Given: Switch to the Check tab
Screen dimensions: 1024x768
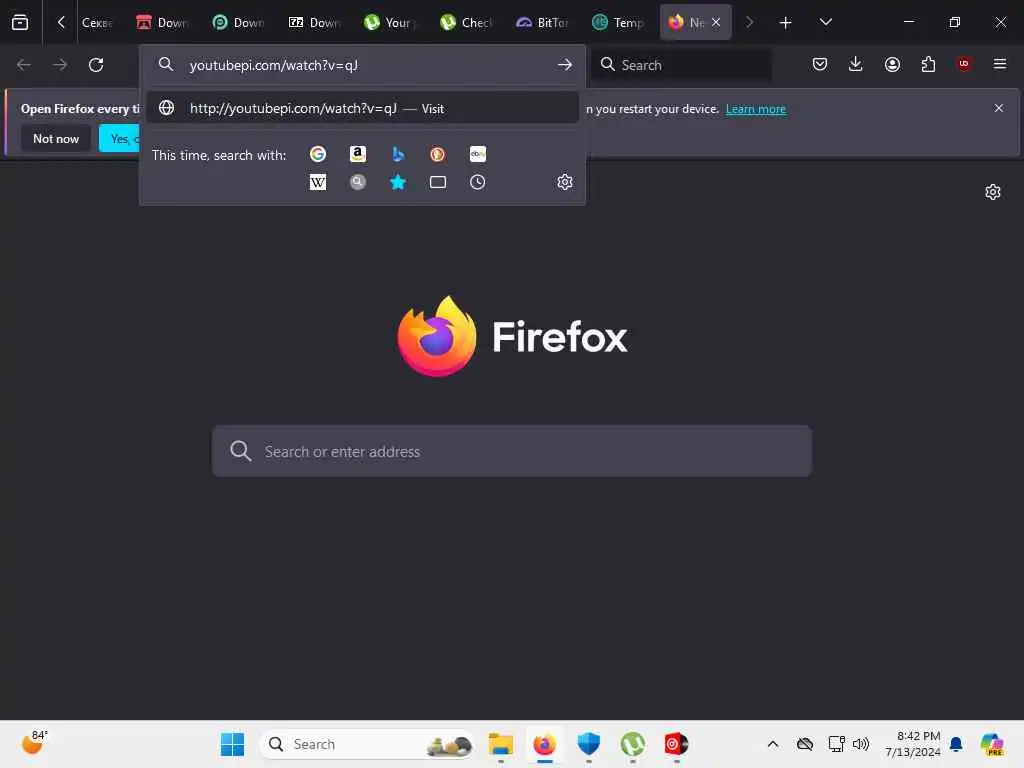Looking at the screenshot, I should point(466,22).
